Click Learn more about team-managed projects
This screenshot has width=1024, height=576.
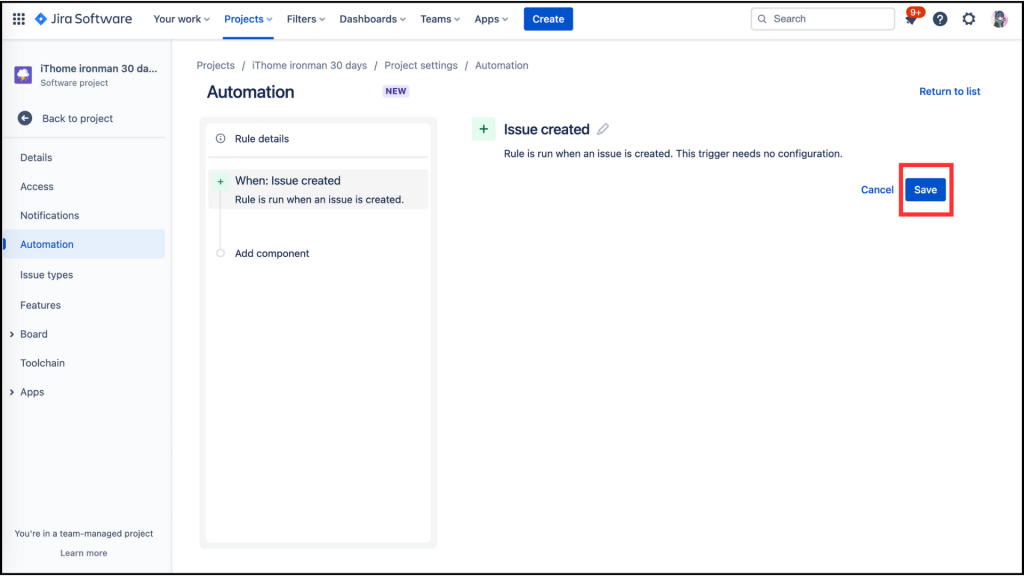coord(84,553)
